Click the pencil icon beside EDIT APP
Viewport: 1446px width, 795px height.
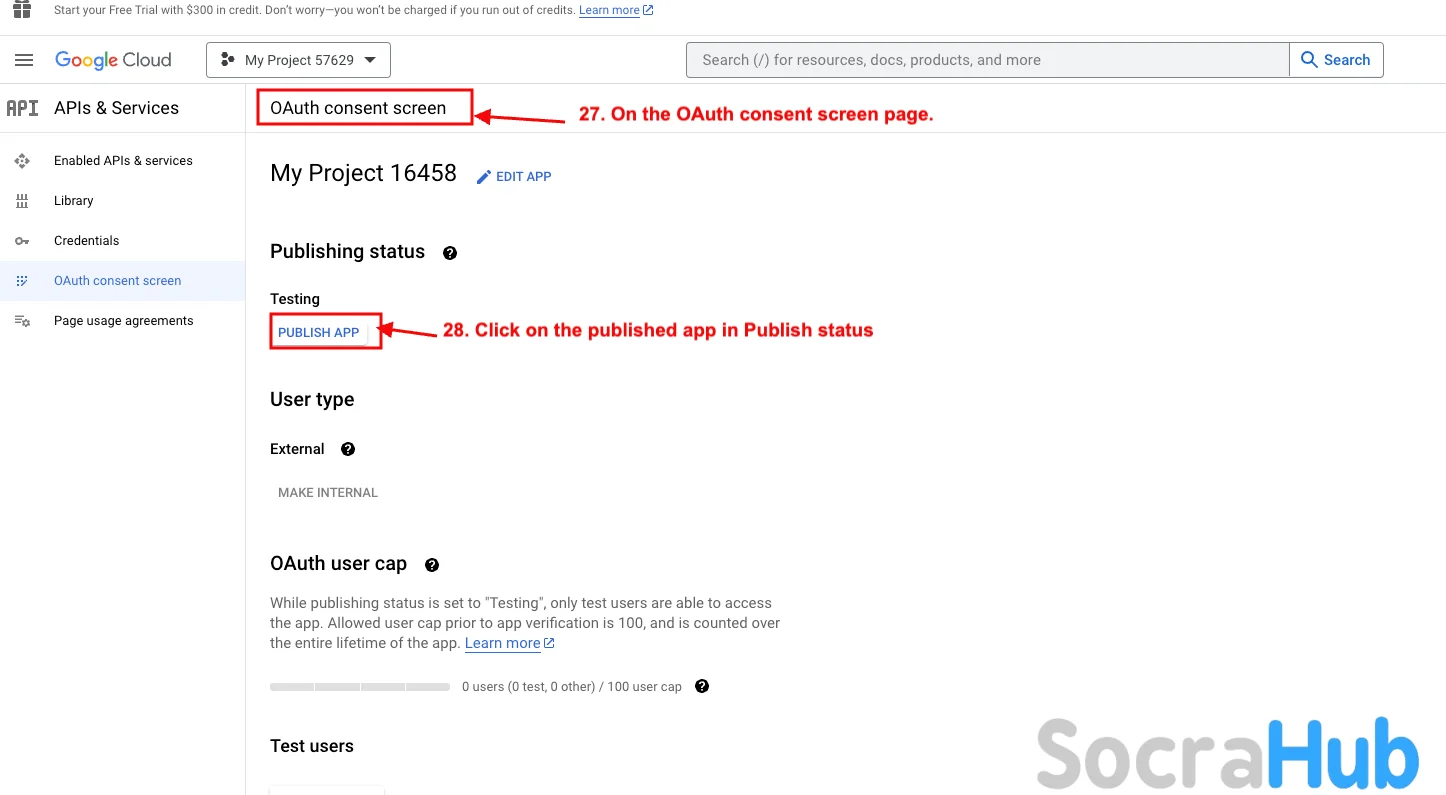click(x=484, y=177)
